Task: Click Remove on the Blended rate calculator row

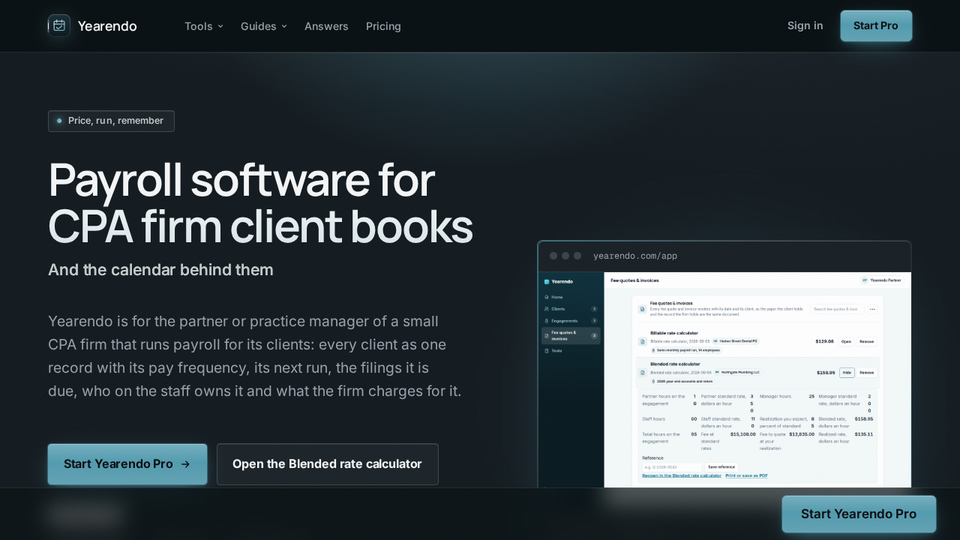Action: point(866,372)
